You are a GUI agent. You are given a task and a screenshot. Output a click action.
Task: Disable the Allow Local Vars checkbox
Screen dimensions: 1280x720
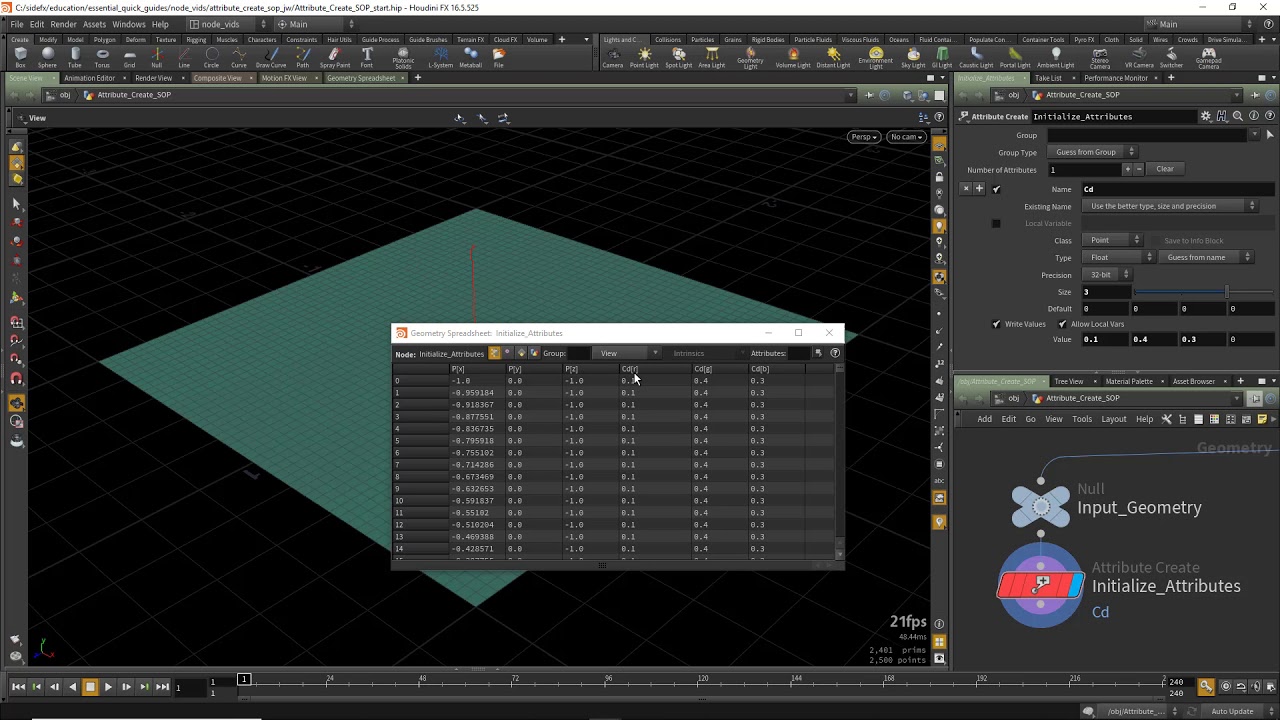pos(1062,324)
